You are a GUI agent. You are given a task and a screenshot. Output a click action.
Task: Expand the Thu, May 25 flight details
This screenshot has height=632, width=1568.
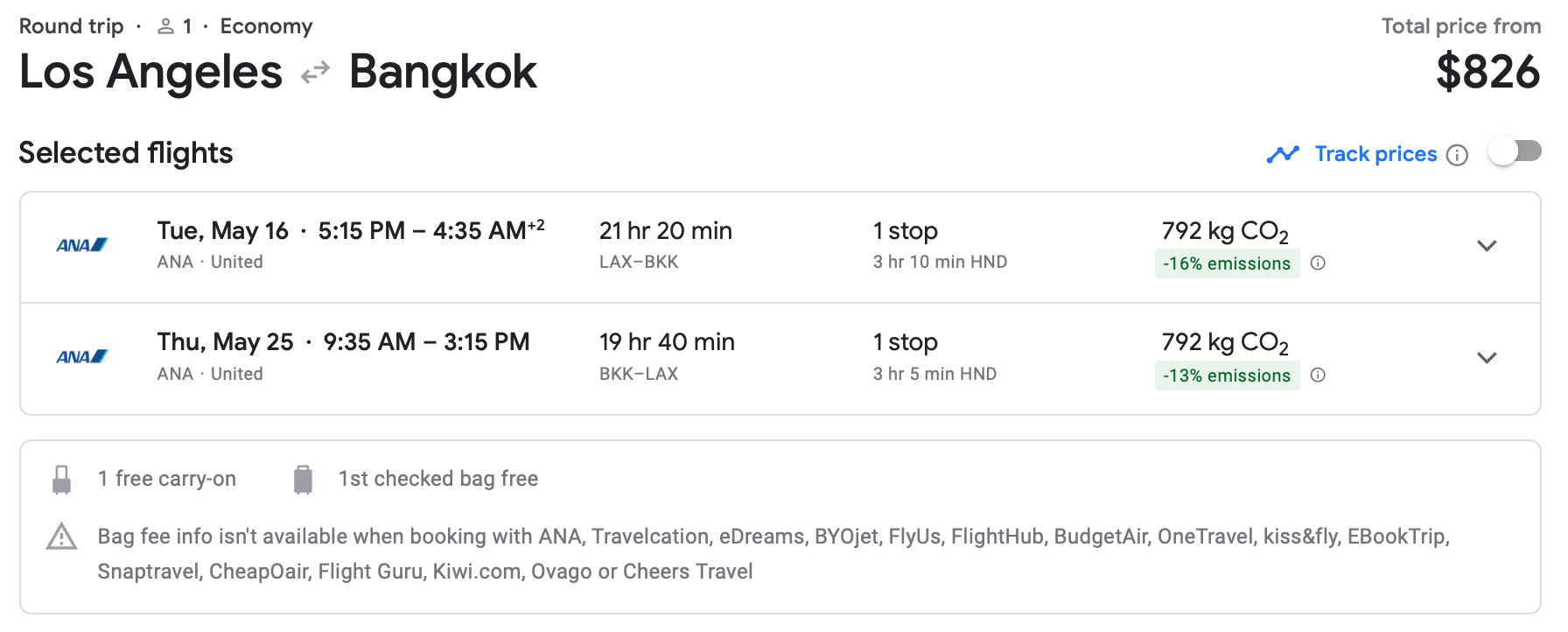click(x=1487, y=358)
